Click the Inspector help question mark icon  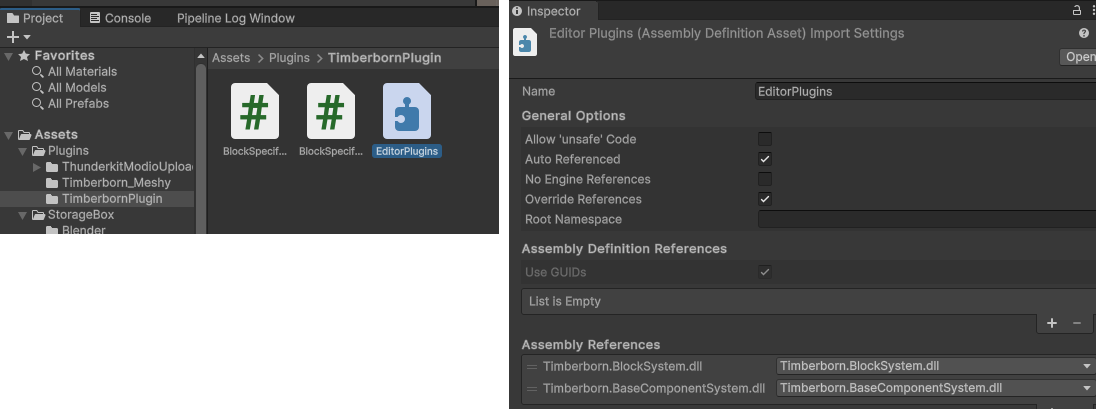(1084, 34)
